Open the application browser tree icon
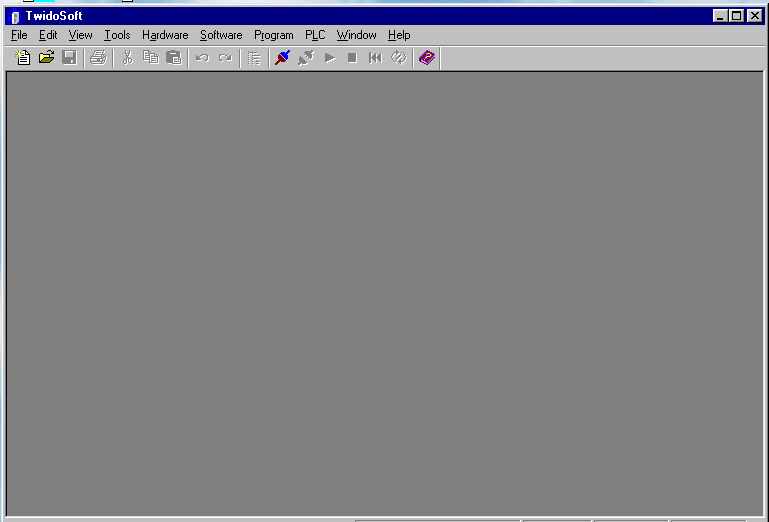The height and width of the screenshot is (522, 769). pos(254,58)
